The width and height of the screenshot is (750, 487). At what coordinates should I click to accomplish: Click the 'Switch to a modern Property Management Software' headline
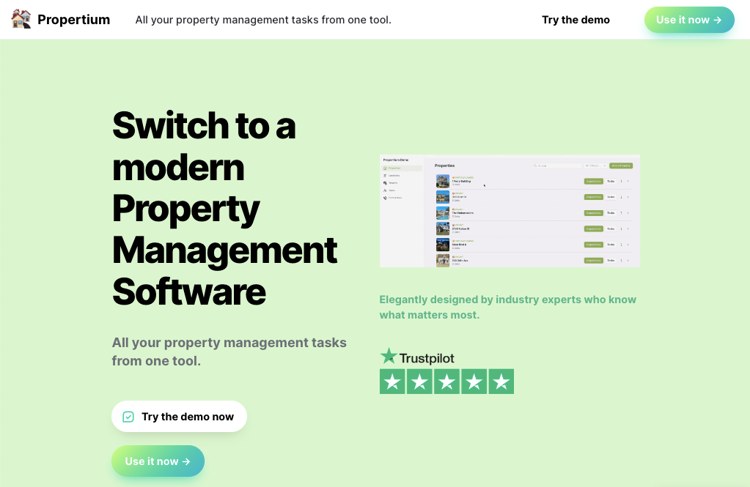225,209
